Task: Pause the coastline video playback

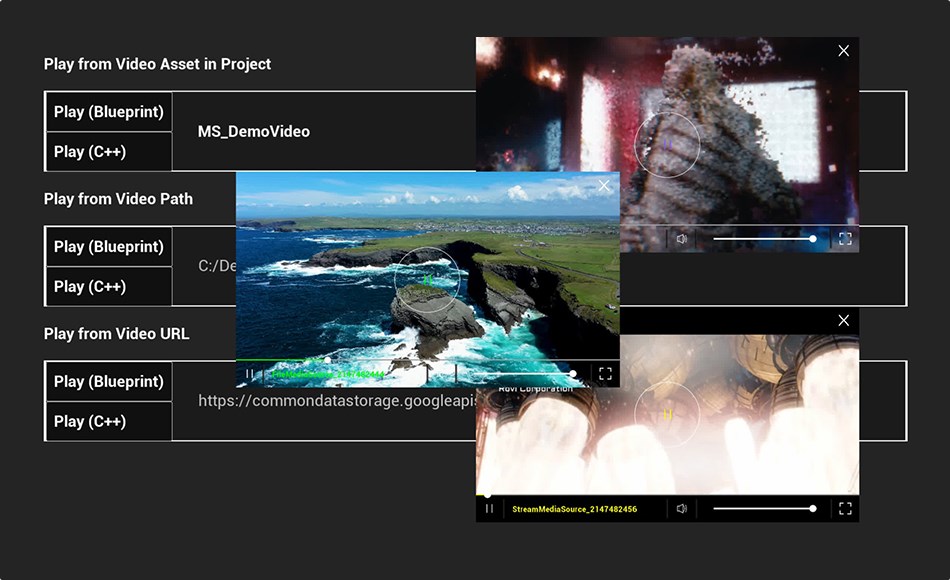Action: click(247, 374)
